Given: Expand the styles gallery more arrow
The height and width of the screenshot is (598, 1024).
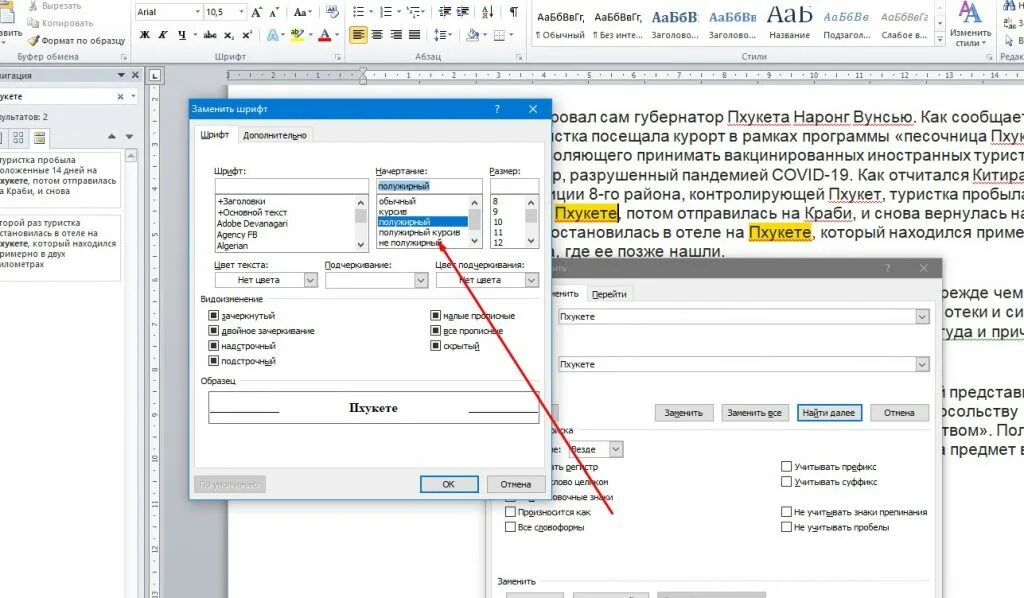Looking at the screenshot, I should [x=940, y=40].
